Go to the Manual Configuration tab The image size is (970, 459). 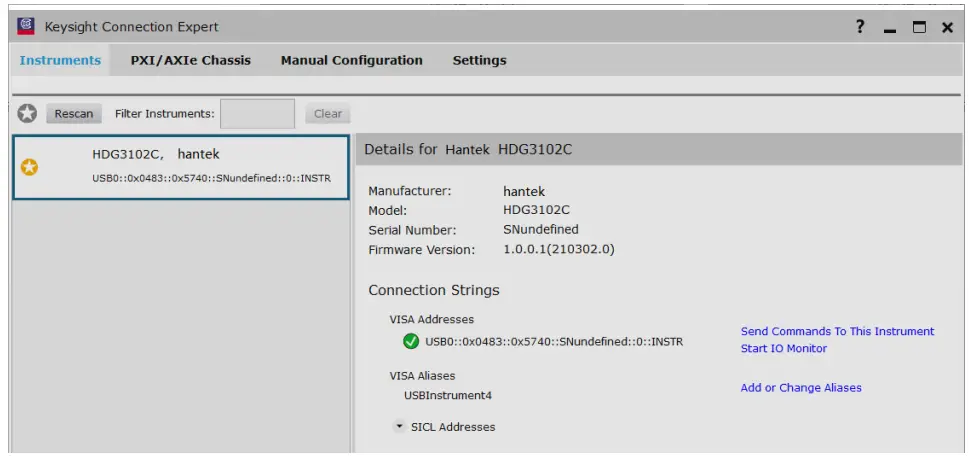(351, 60)
